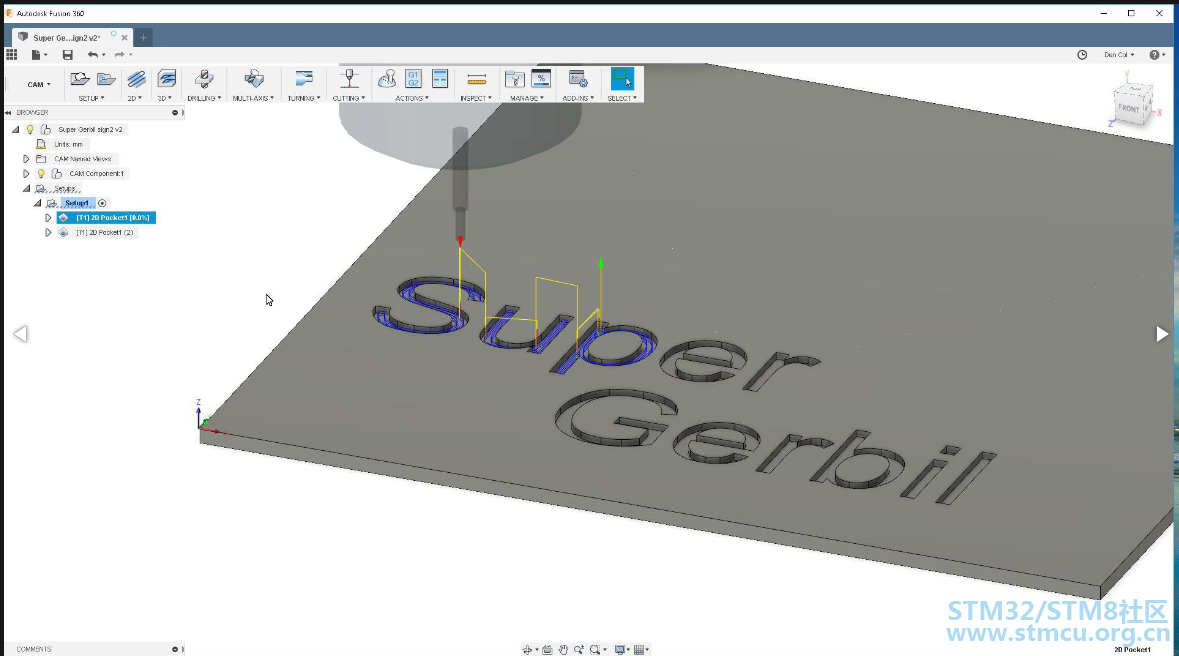Viewport: 1179px width, 656px height.
Task: Open the CAM workspace dropdown
Action: (39, 84)
